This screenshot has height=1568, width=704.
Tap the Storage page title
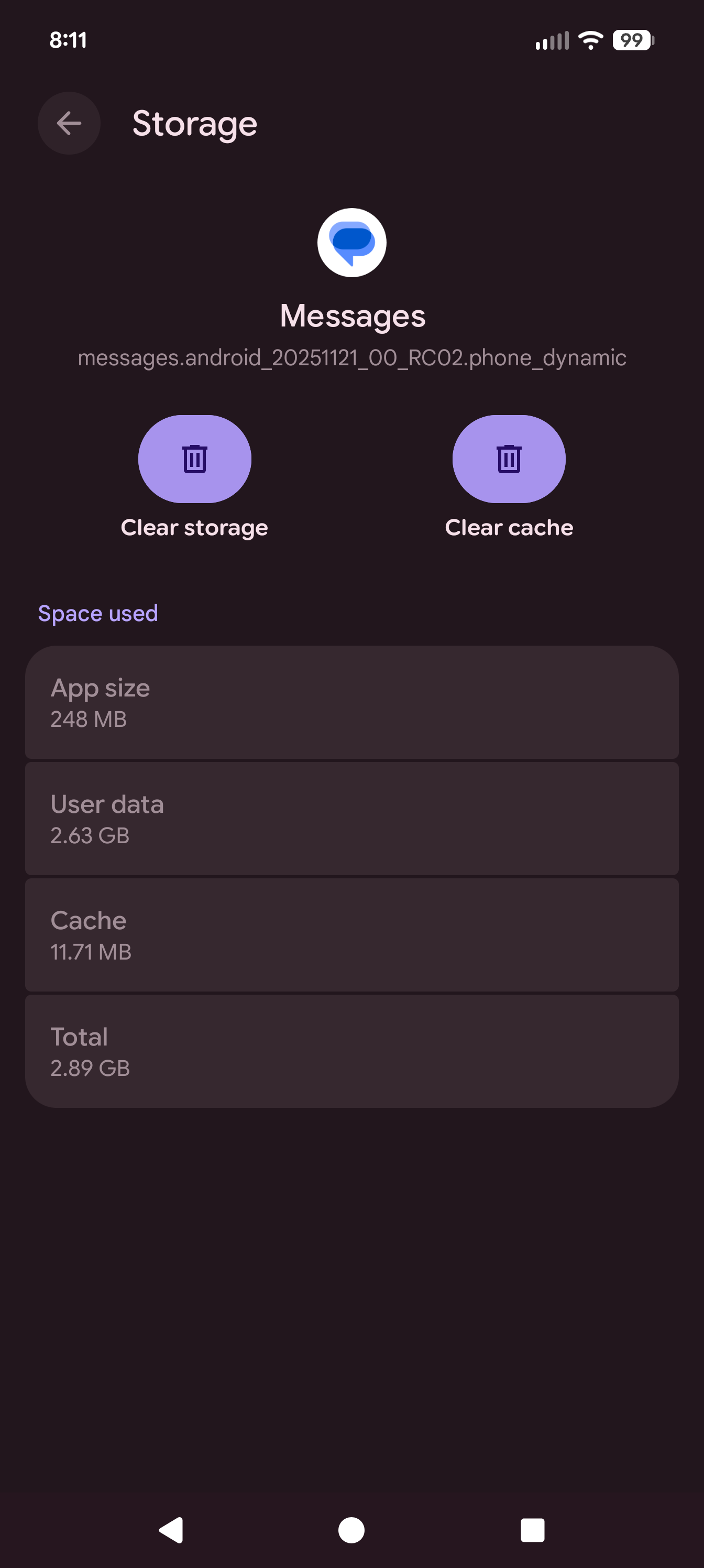tap(195, 124)
